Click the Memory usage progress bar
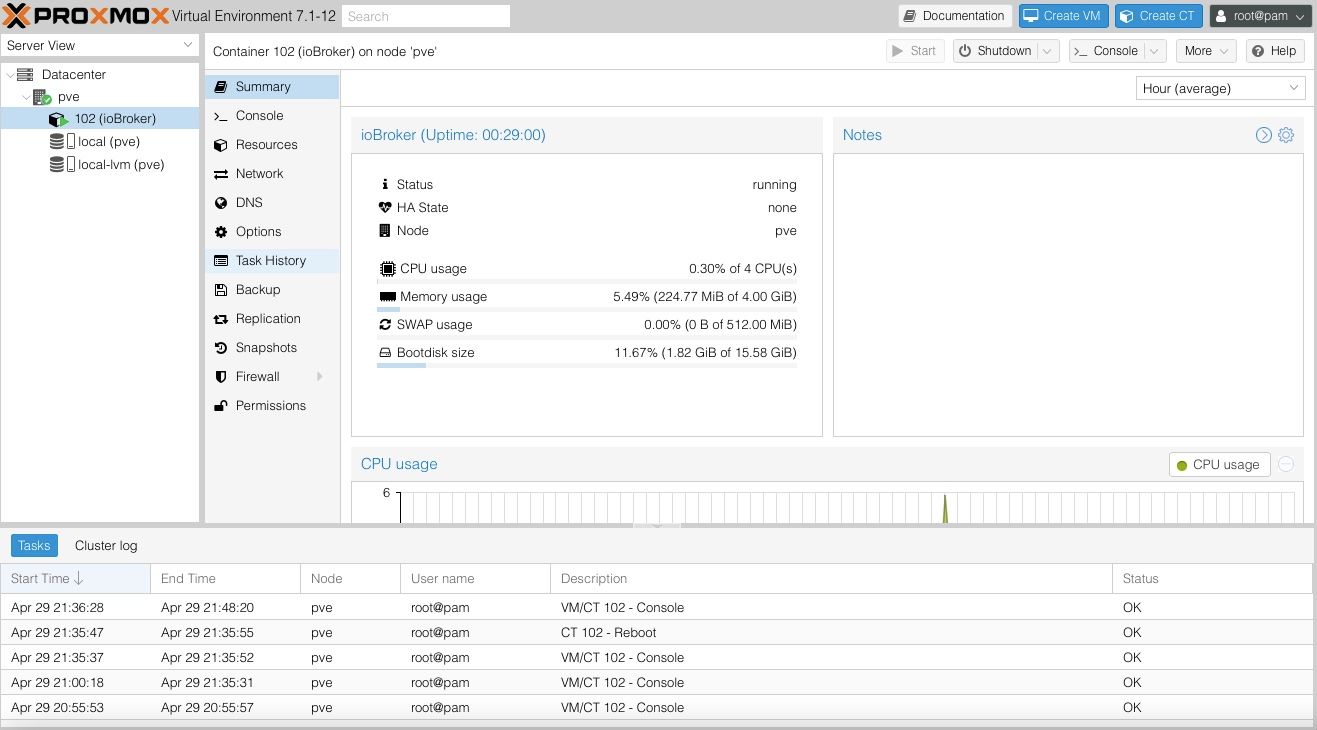 pyautogui.click(x=587, y=310)
